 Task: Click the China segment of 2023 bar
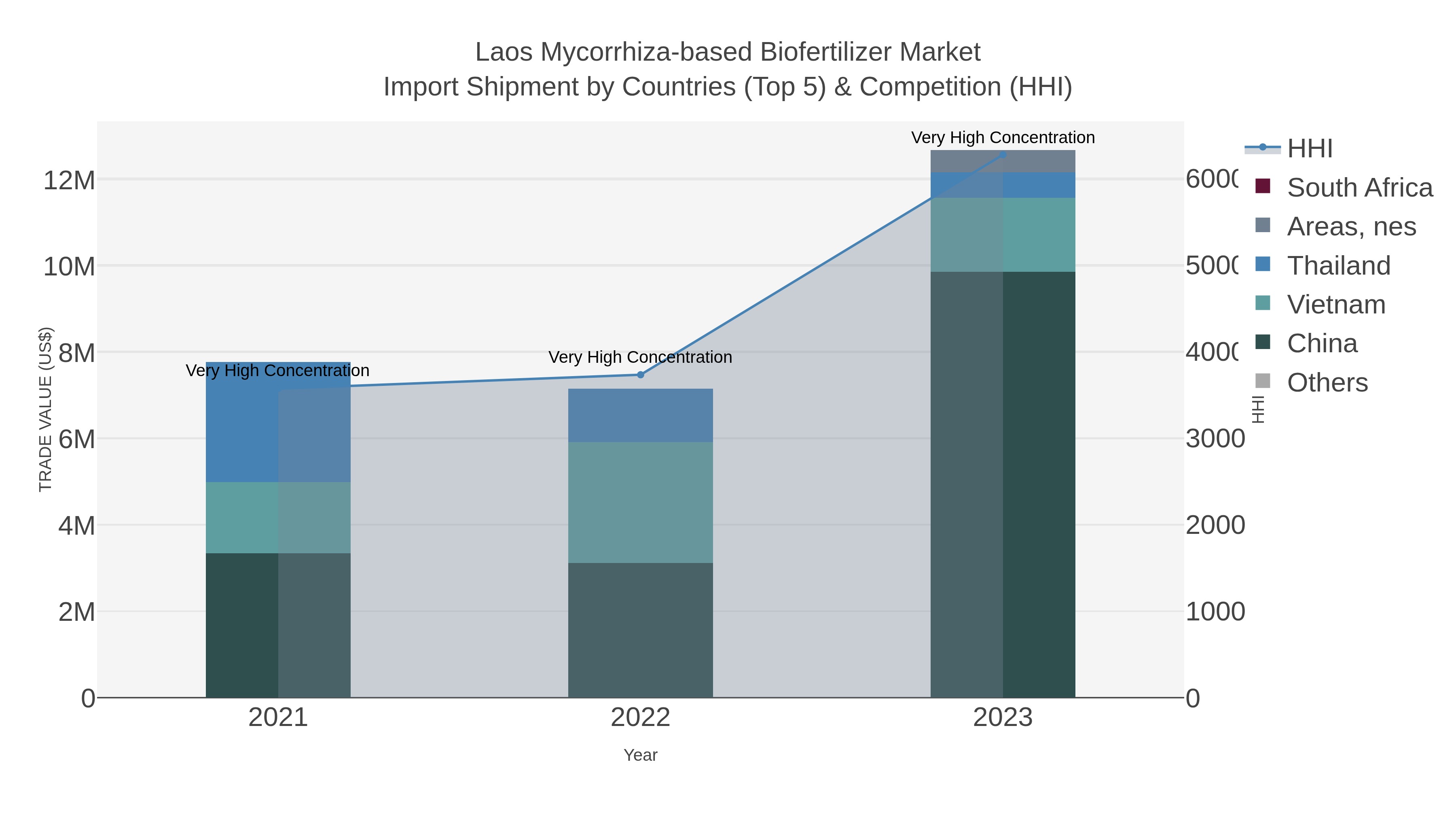pos(1003,485)
